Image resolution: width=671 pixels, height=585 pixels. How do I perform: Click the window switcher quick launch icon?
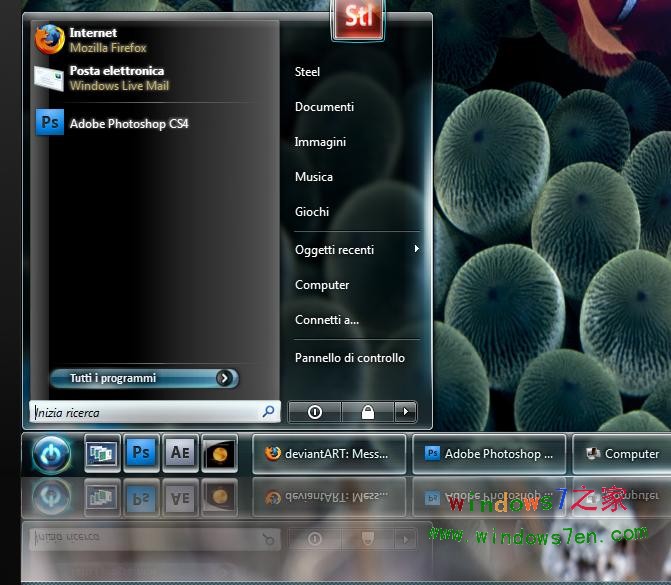[102, 453]
